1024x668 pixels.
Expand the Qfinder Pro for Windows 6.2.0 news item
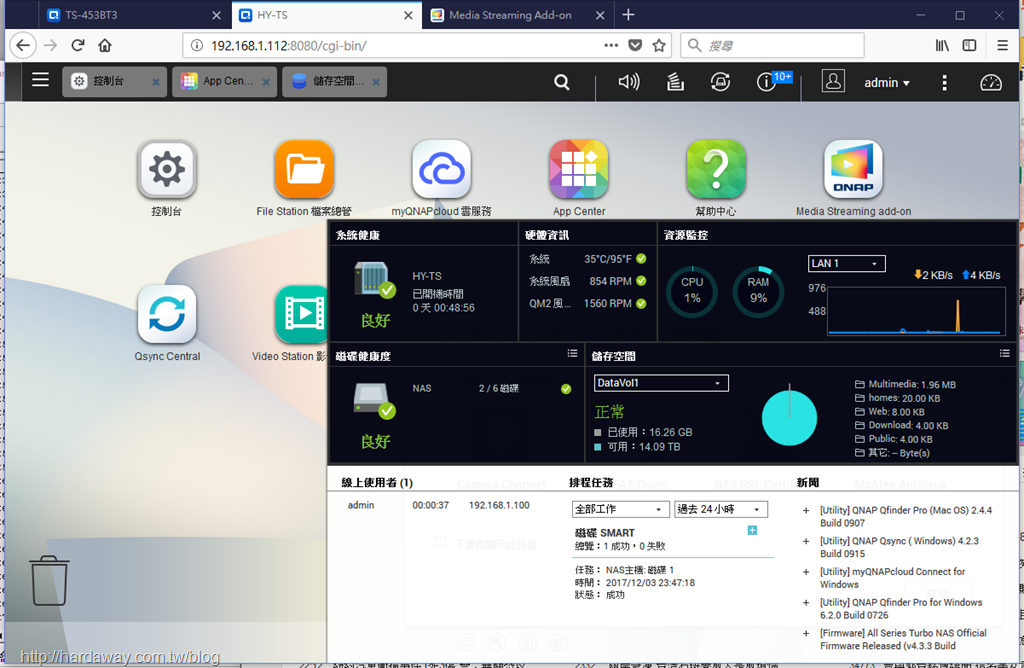(806, 603)
